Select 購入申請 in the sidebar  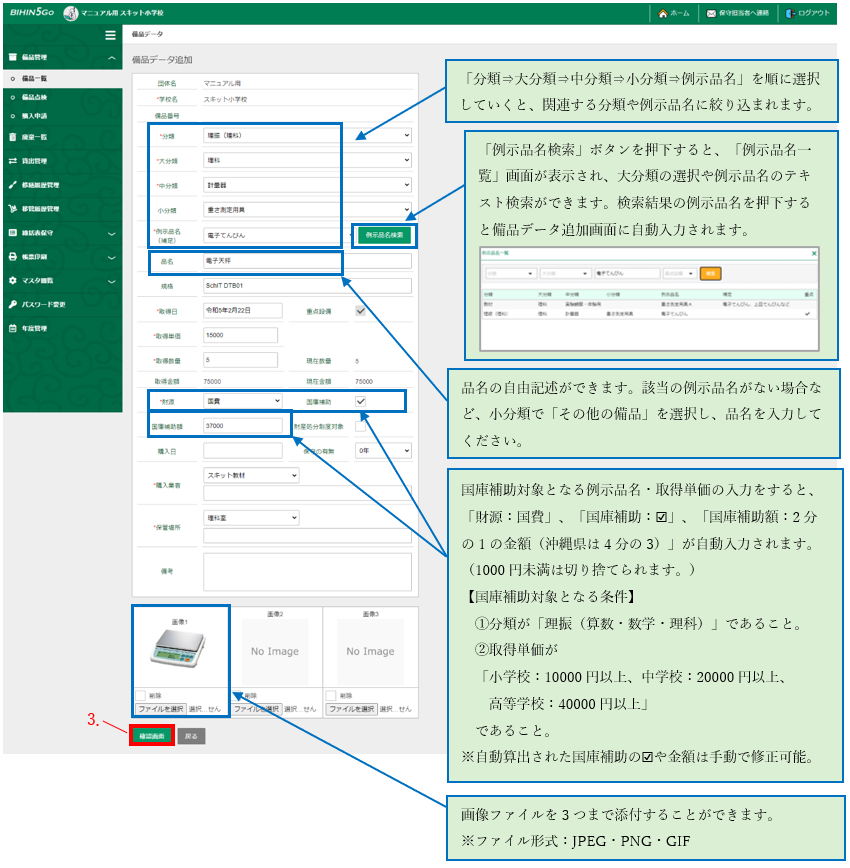coord(35,117)
